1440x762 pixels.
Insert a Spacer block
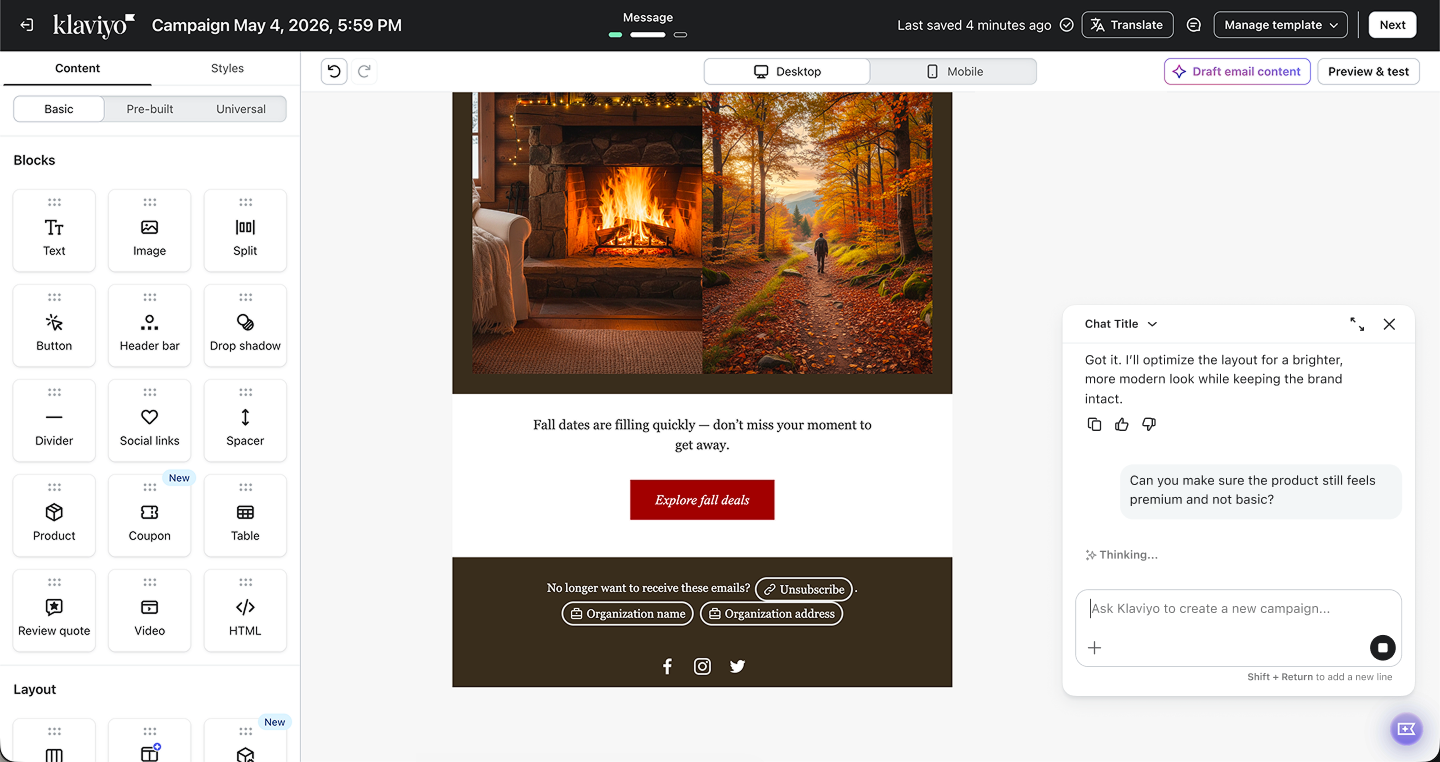245,420
